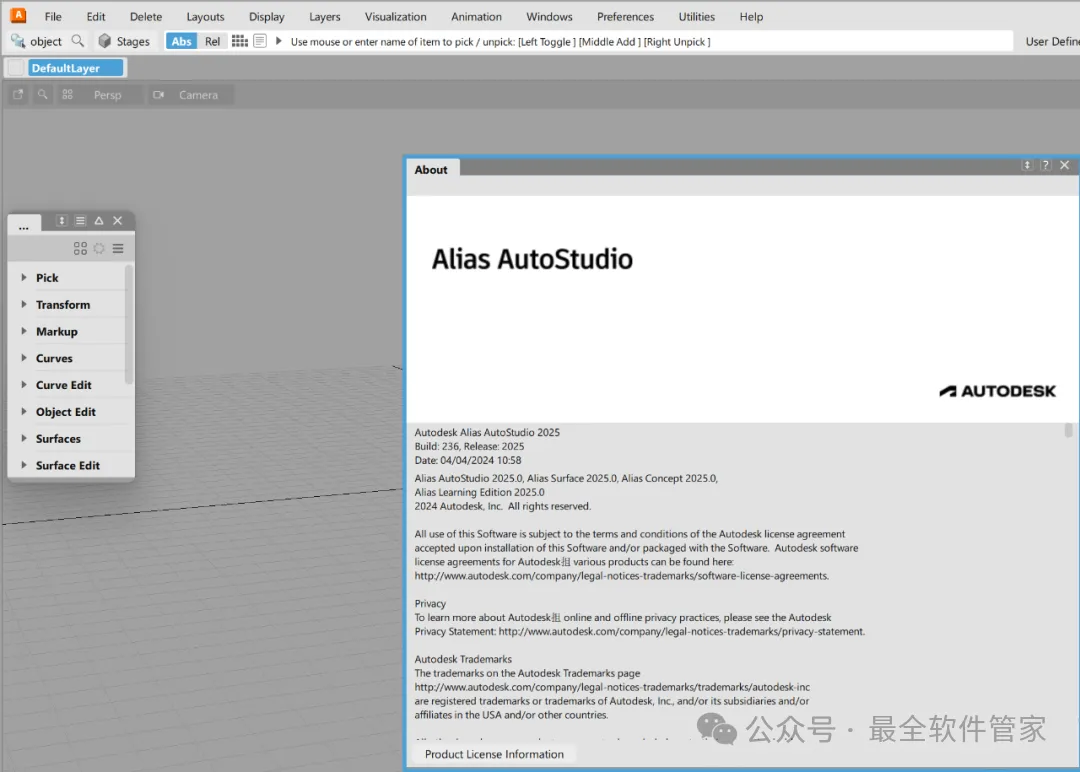Open the palette hamburger menu
This screenshot has width=1080, height=772.
118,249
